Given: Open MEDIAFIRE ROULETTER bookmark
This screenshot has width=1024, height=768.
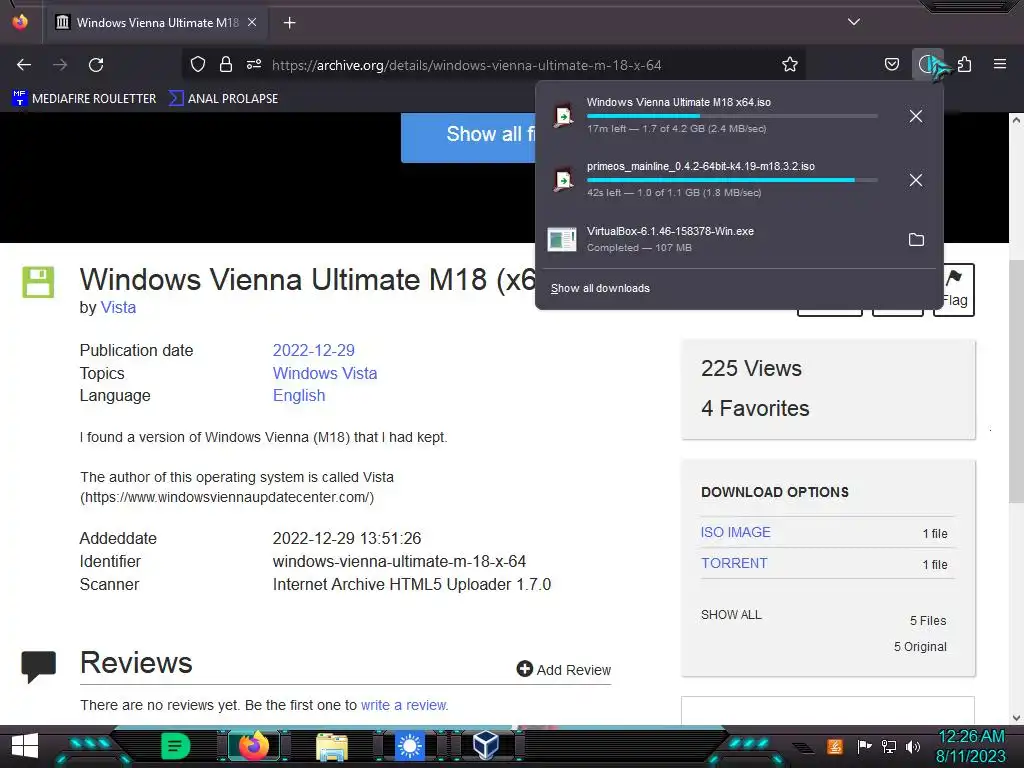Looking at the screenshot, I should (x=84, y=99).
